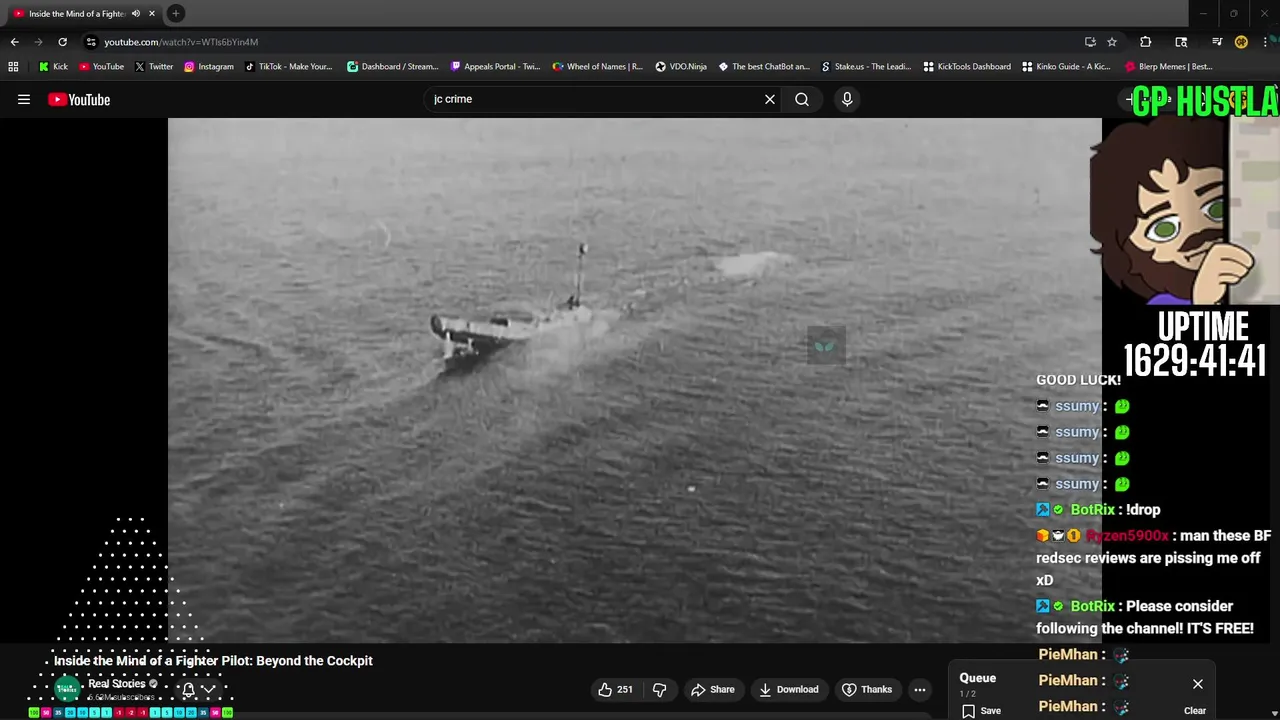Open browser profile avatar
Screen dimensions: 1280x720
click(1241, 42)
